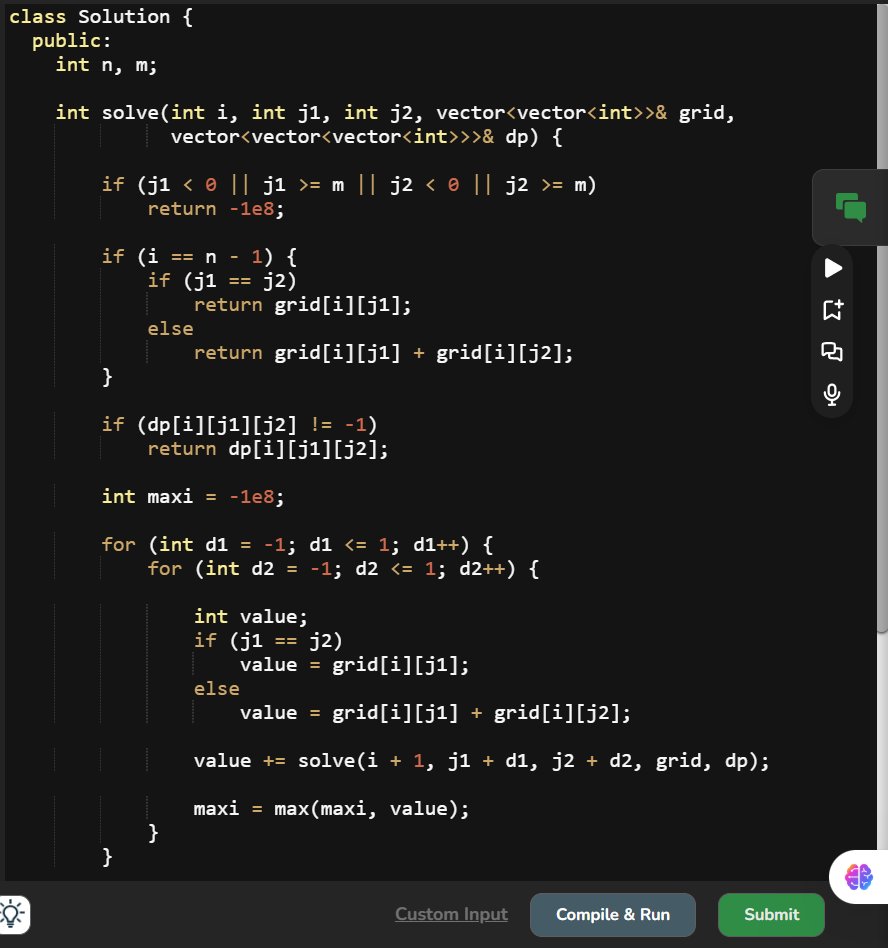The image size is (888, 948).
Task: Open the Custom Input link
Action: [452, 914]
